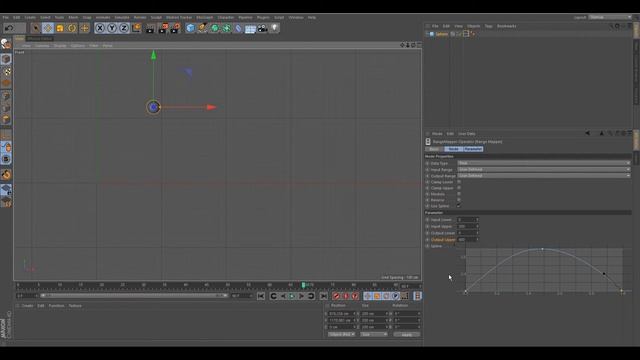The width and height of the screenshot is (640, 360).
Task: Switch to the Basic tab
Action: pos(434,149)
